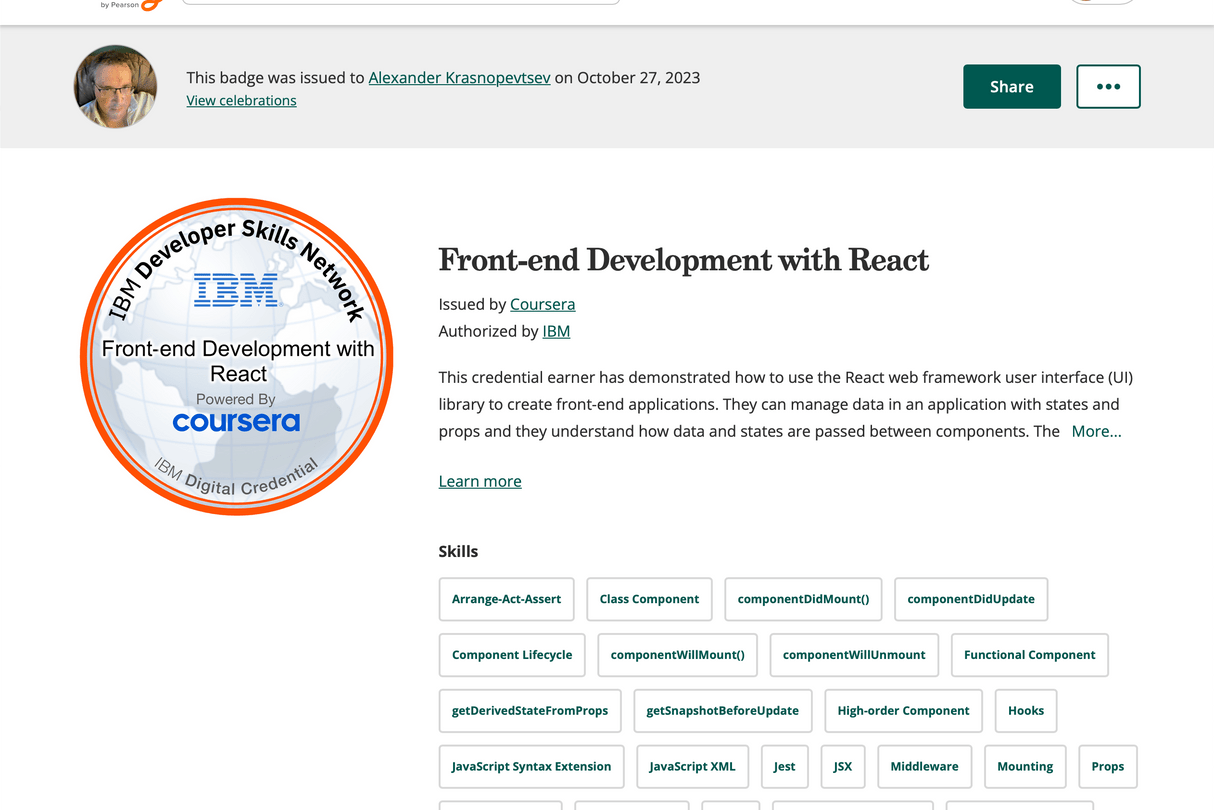Click the IBM Developer Skills Network badge image
Viewport: 1214px width, 810px height.
coord(236,356)
